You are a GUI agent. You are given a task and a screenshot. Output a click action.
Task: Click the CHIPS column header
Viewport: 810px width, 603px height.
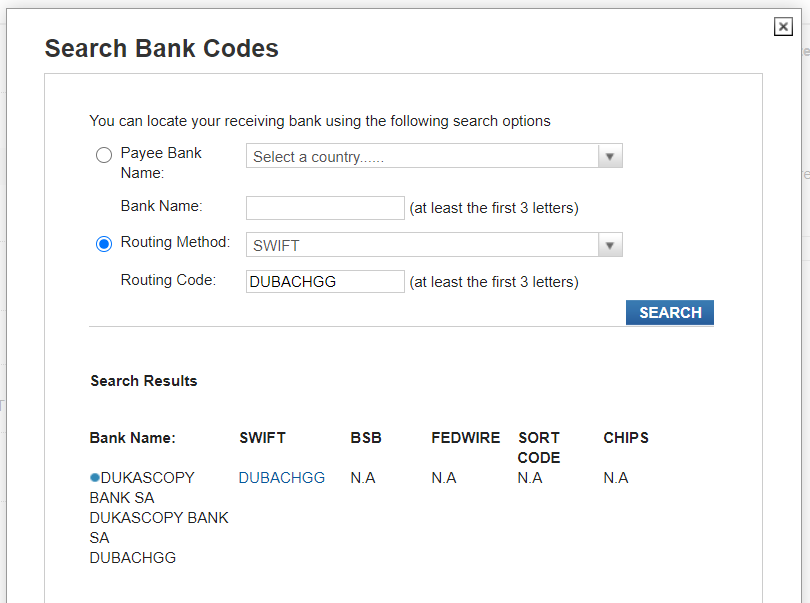(x=626, y=438)
